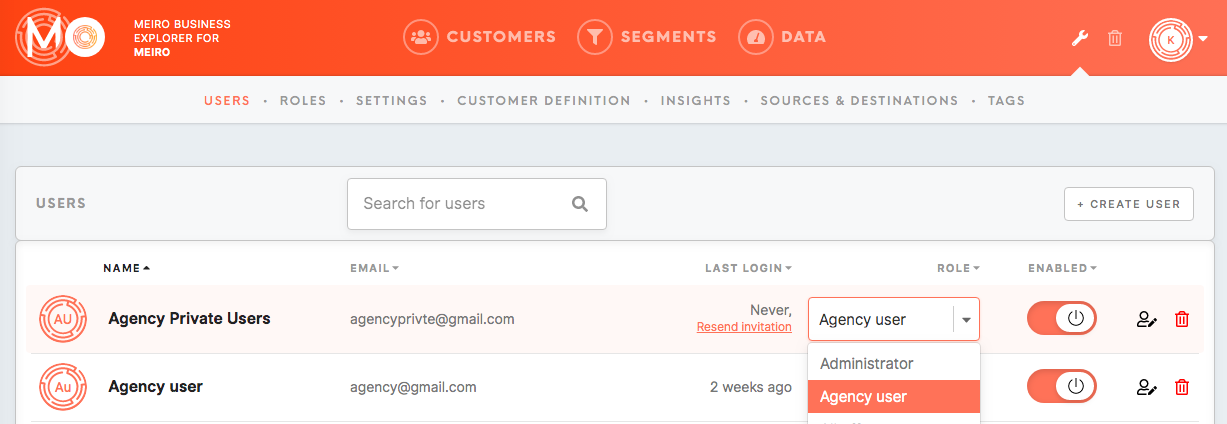1227x424 pixels.
Task: Delete the Agency Private Users account
Action: point(1182,320)
